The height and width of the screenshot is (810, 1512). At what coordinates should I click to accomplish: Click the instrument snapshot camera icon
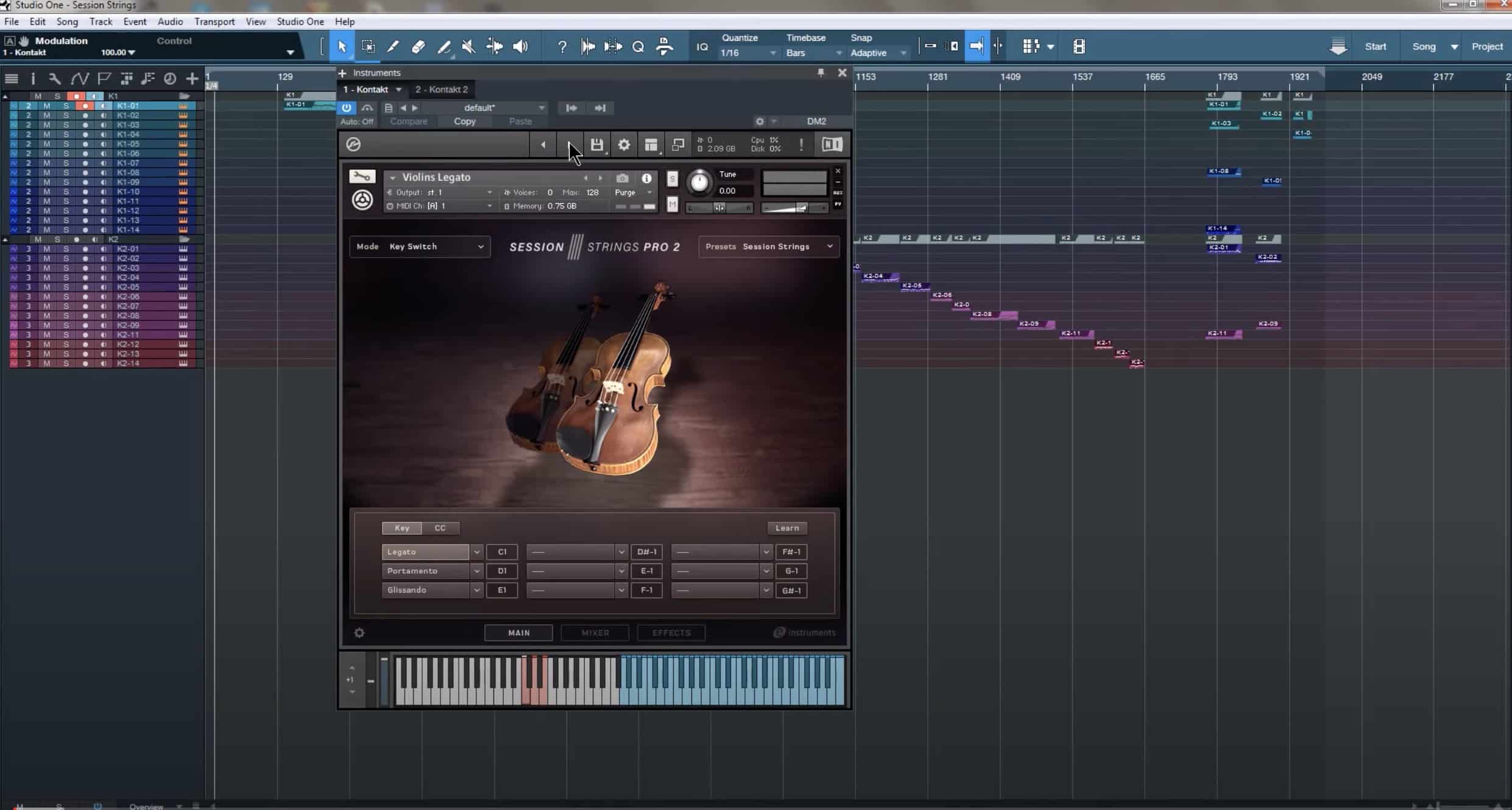pos(622,178)
